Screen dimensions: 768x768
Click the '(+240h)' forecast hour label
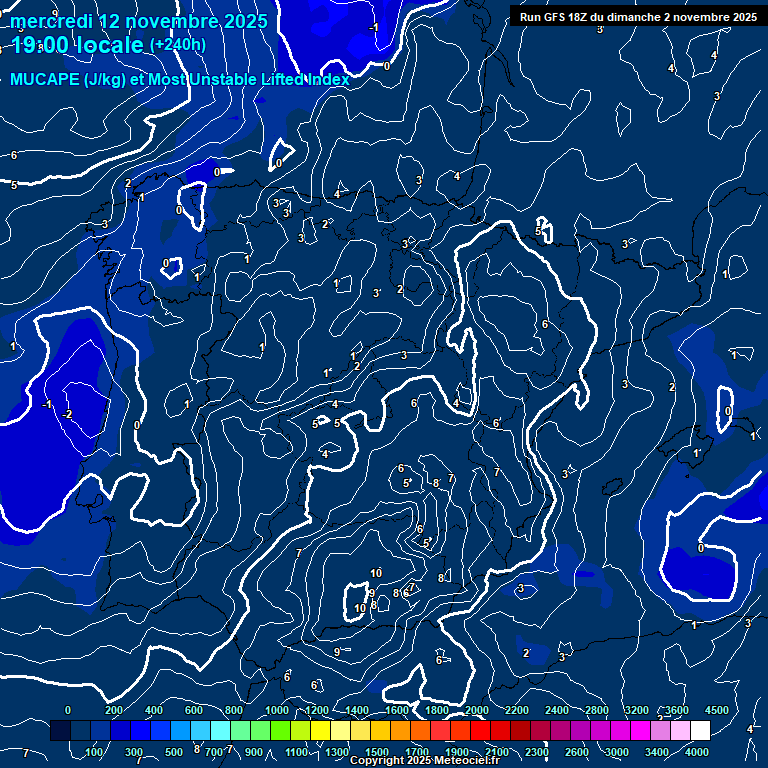(177, 45)
